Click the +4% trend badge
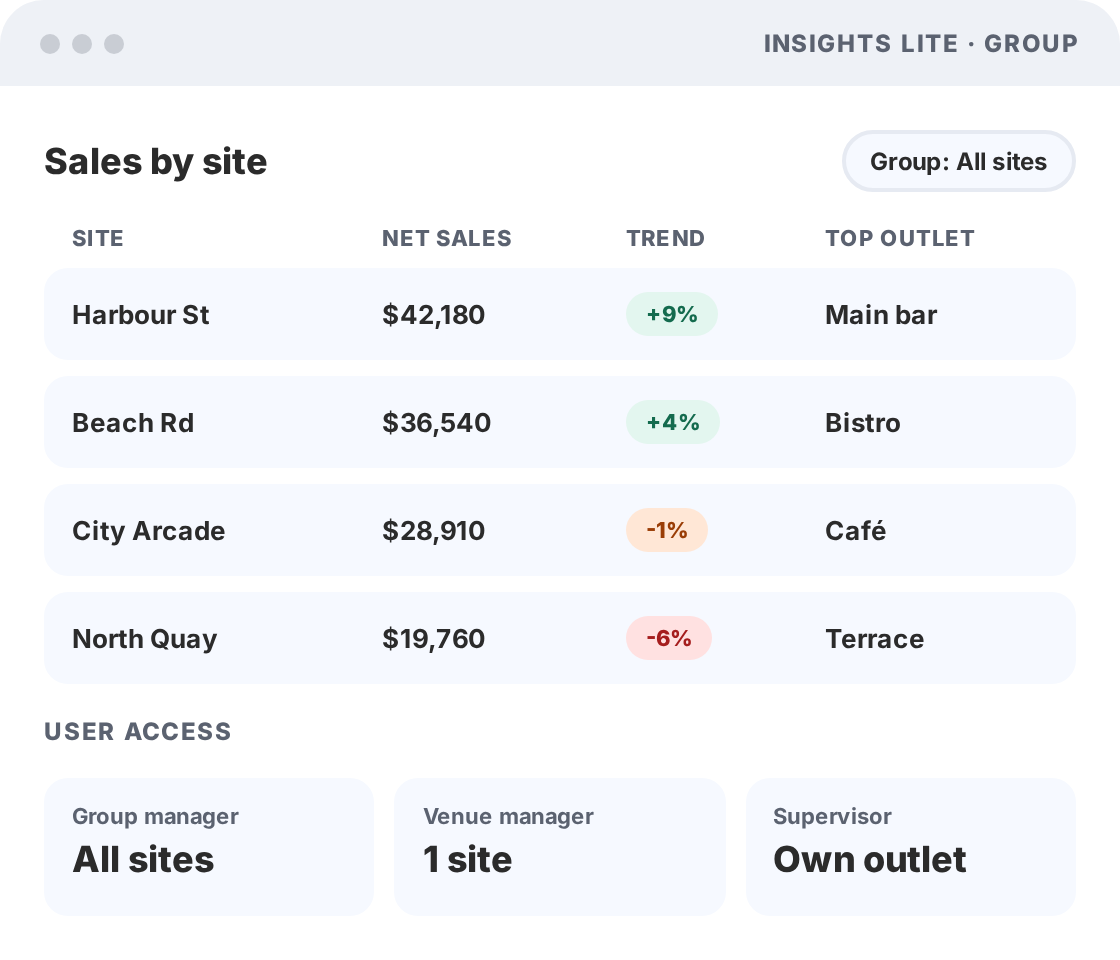Screen dimensions: 1120x960 click(x=673, y=422)
